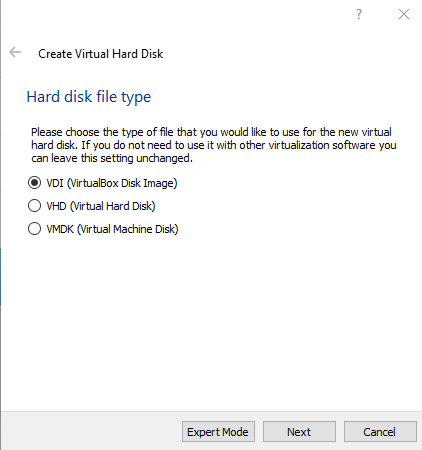422x450 pixels.
Task: Close the Create Virtual Hard Disk dialog
Action: pyautogui.click(x=404, y=14)
